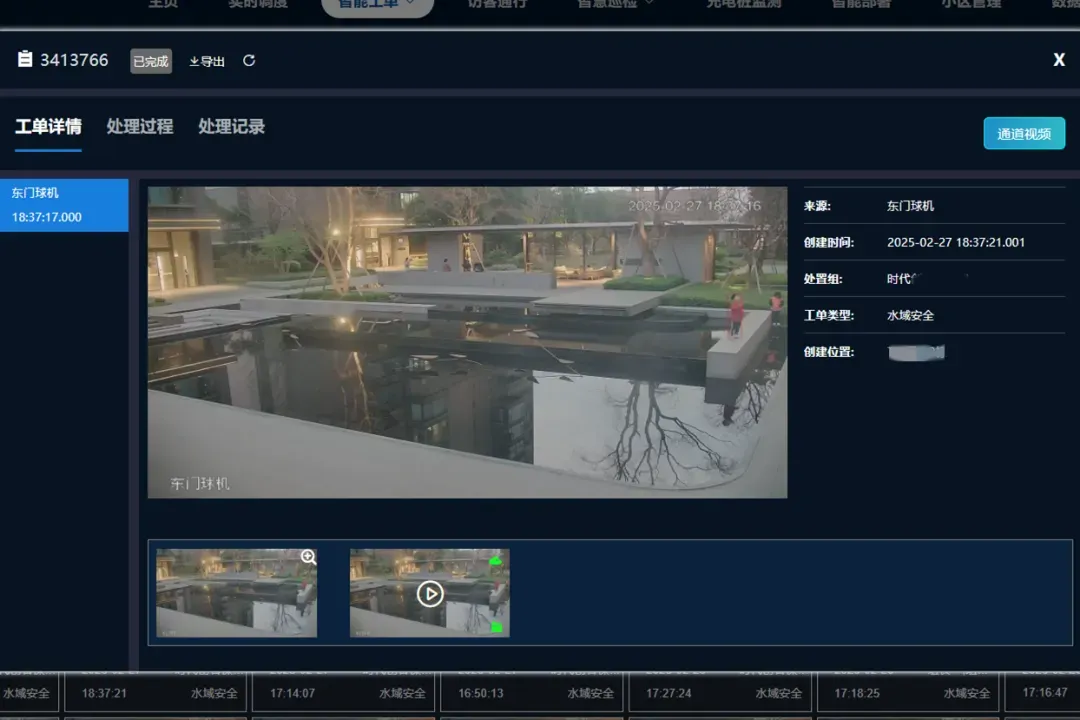Switch to the 处理过程 tab
Image resolution: width=1080 pixels, height=720 pixels.
(x=140, y=127)
